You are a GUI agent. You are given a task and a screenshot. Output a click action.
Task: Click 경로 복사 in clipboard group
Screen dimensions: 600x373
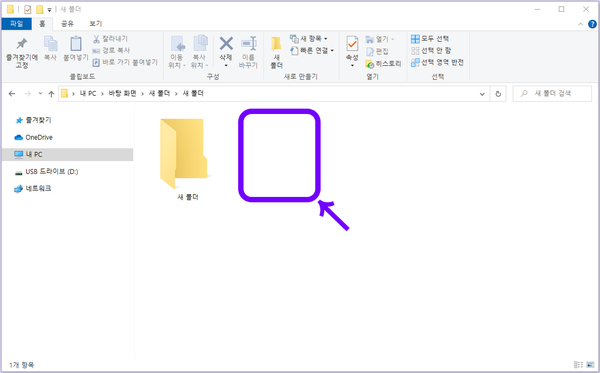tap(111, 50)
